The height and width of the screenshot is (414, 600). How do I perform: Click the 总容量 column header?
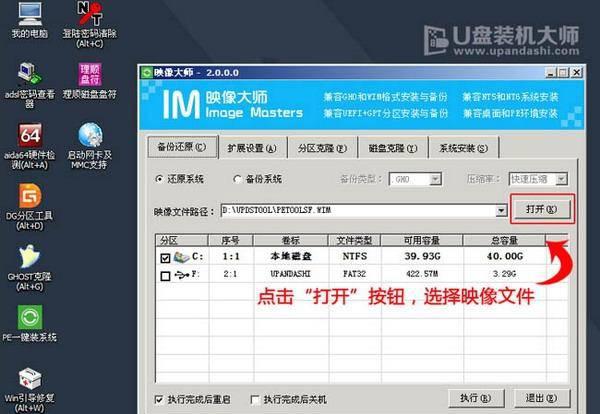point(504,240)
